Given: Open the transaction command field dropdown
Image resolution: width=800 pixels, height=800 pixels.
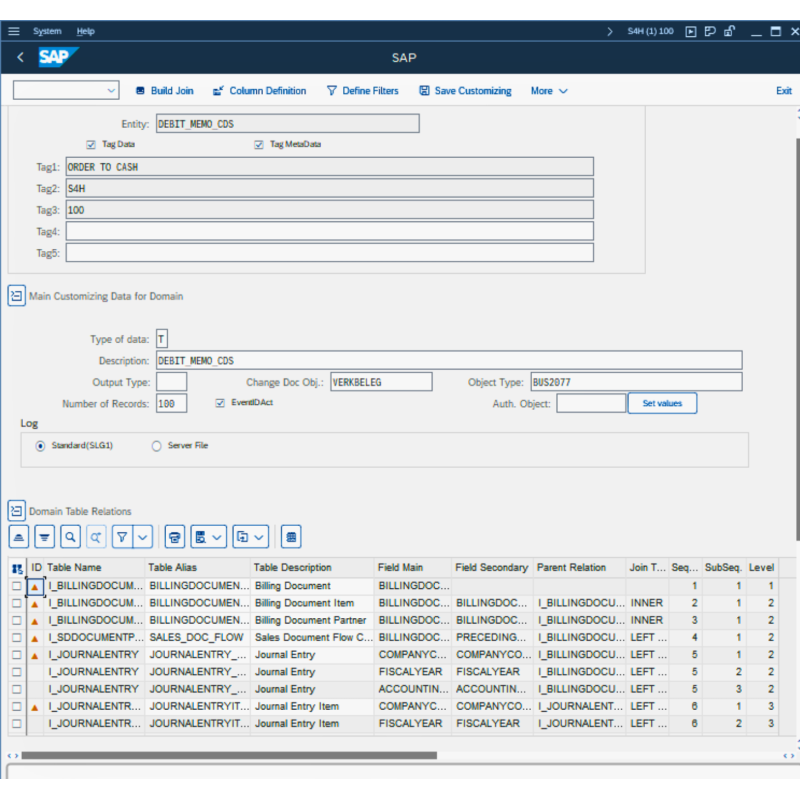Looking at the screenshot, I should (x=110, y=91).
